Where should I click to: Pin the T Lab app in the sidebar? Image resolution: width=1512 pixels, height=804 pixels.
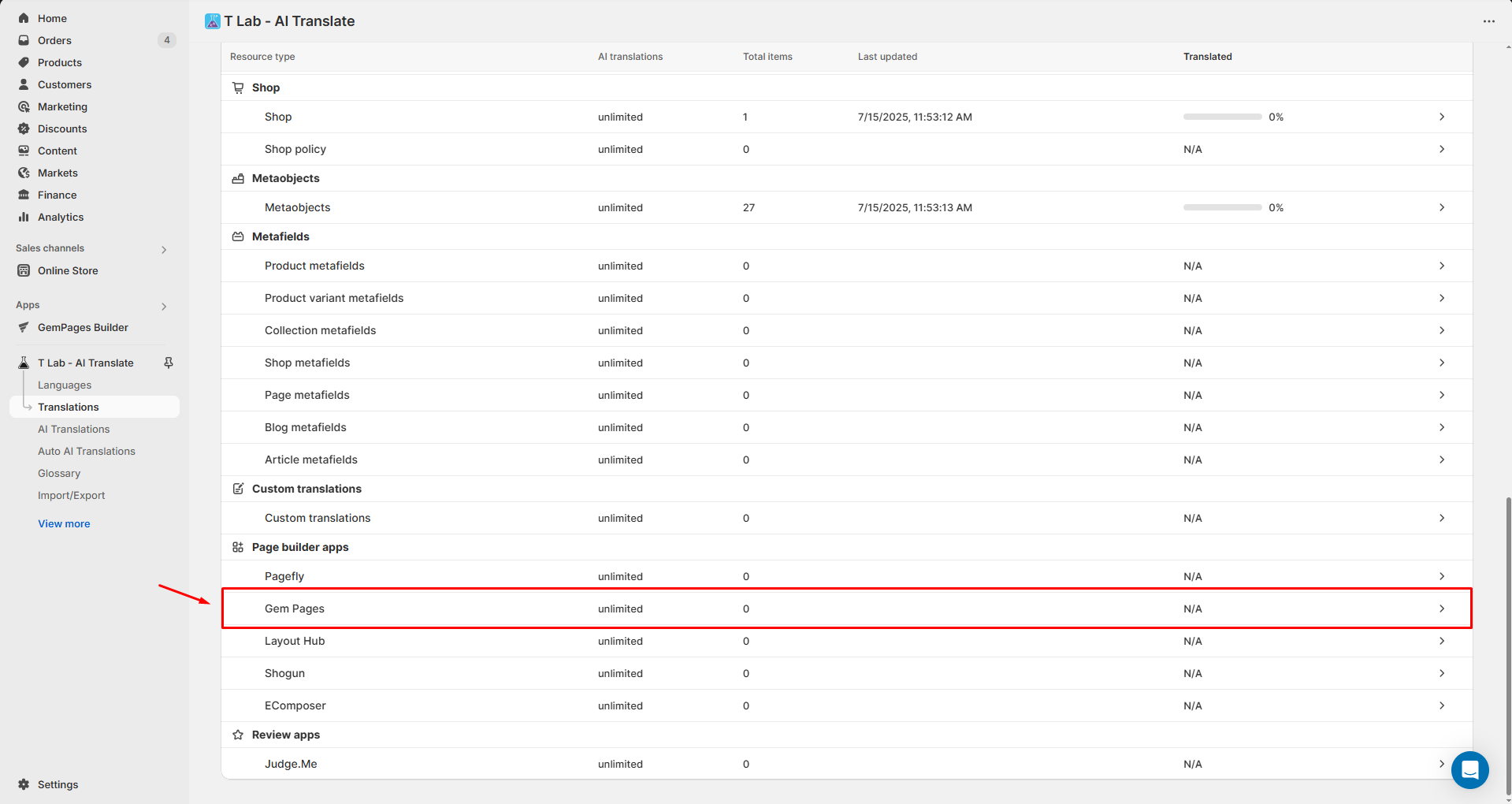pos(168,363)
